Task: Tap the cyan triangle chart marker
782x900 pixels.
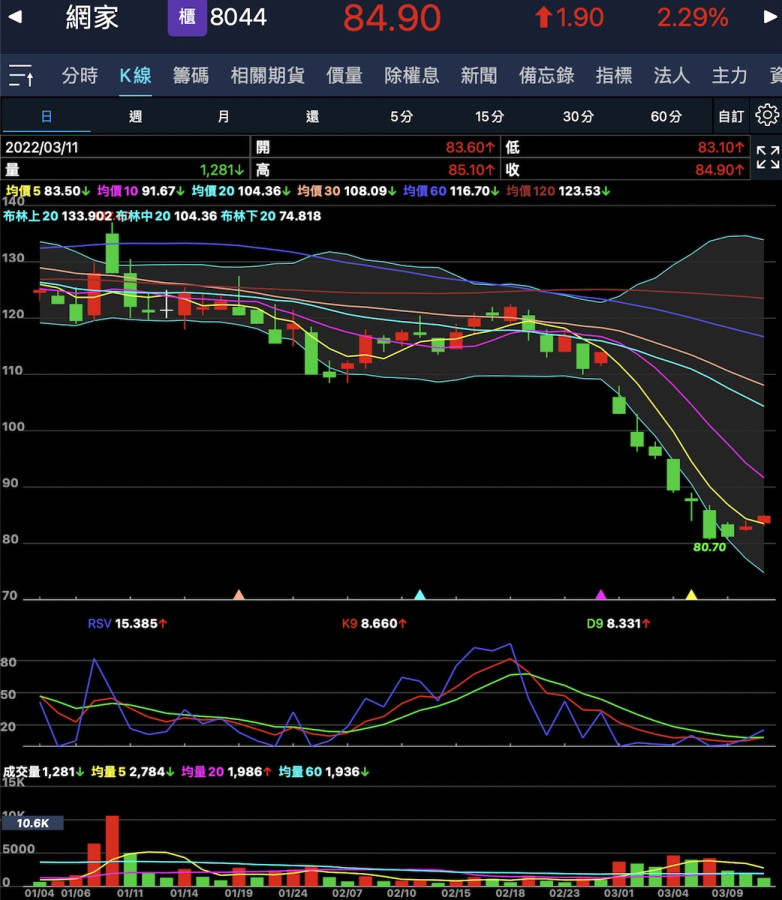Action: click(420, 595)
